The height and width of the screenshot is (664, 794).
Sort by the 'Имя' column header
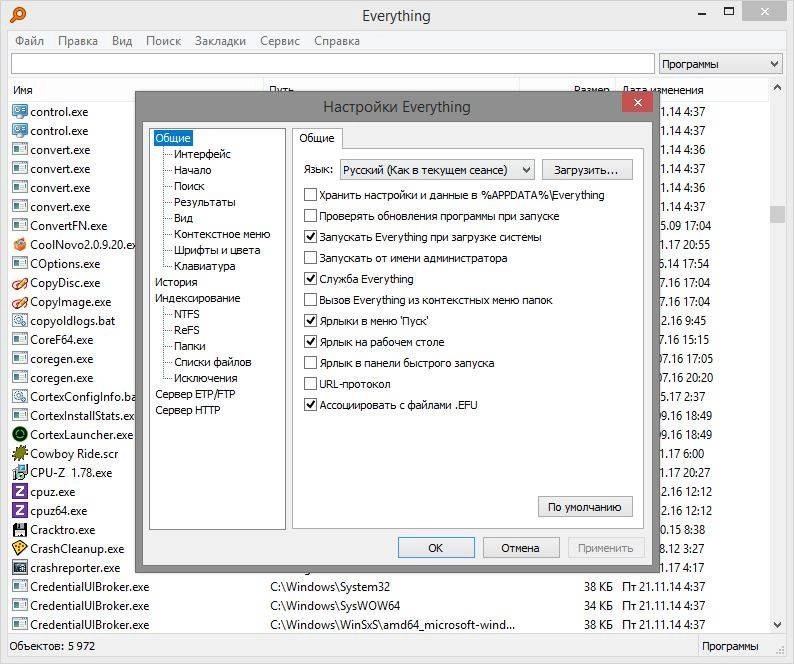point(23,90)
